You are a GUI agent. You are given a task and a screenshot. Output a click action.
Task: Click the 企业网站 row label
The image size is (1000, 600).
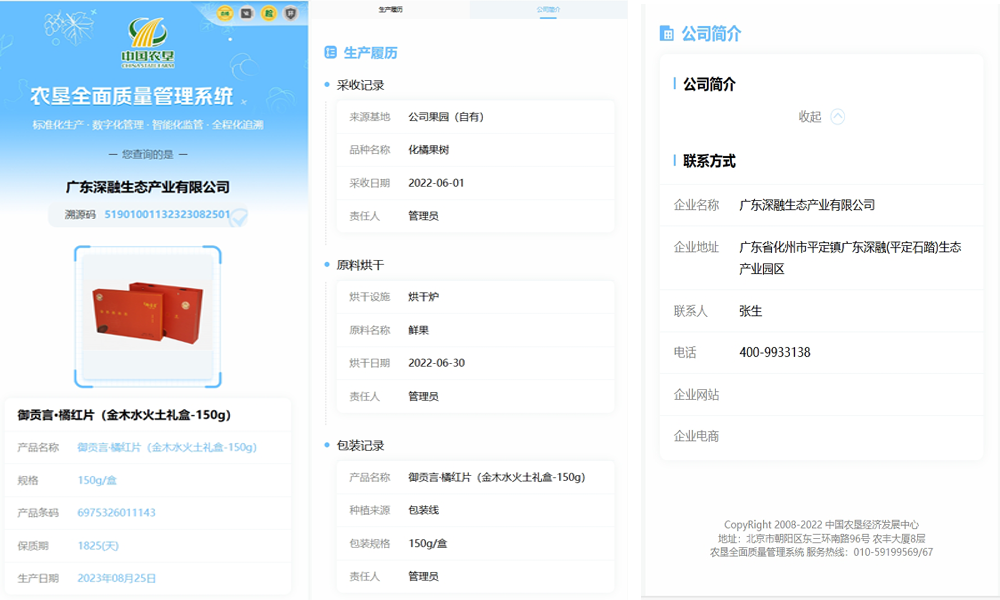click(696, 395)
